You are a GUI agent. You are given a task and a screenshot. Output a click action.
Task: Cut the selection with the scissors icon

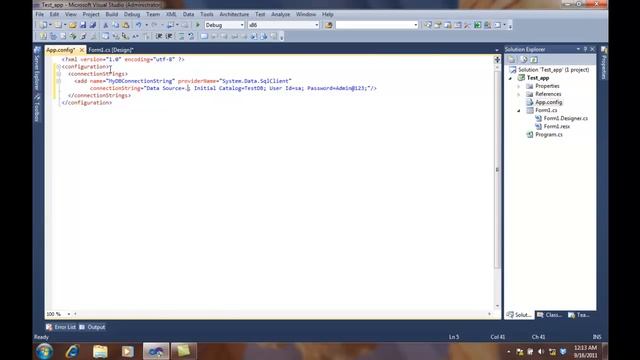click(105, 25)
